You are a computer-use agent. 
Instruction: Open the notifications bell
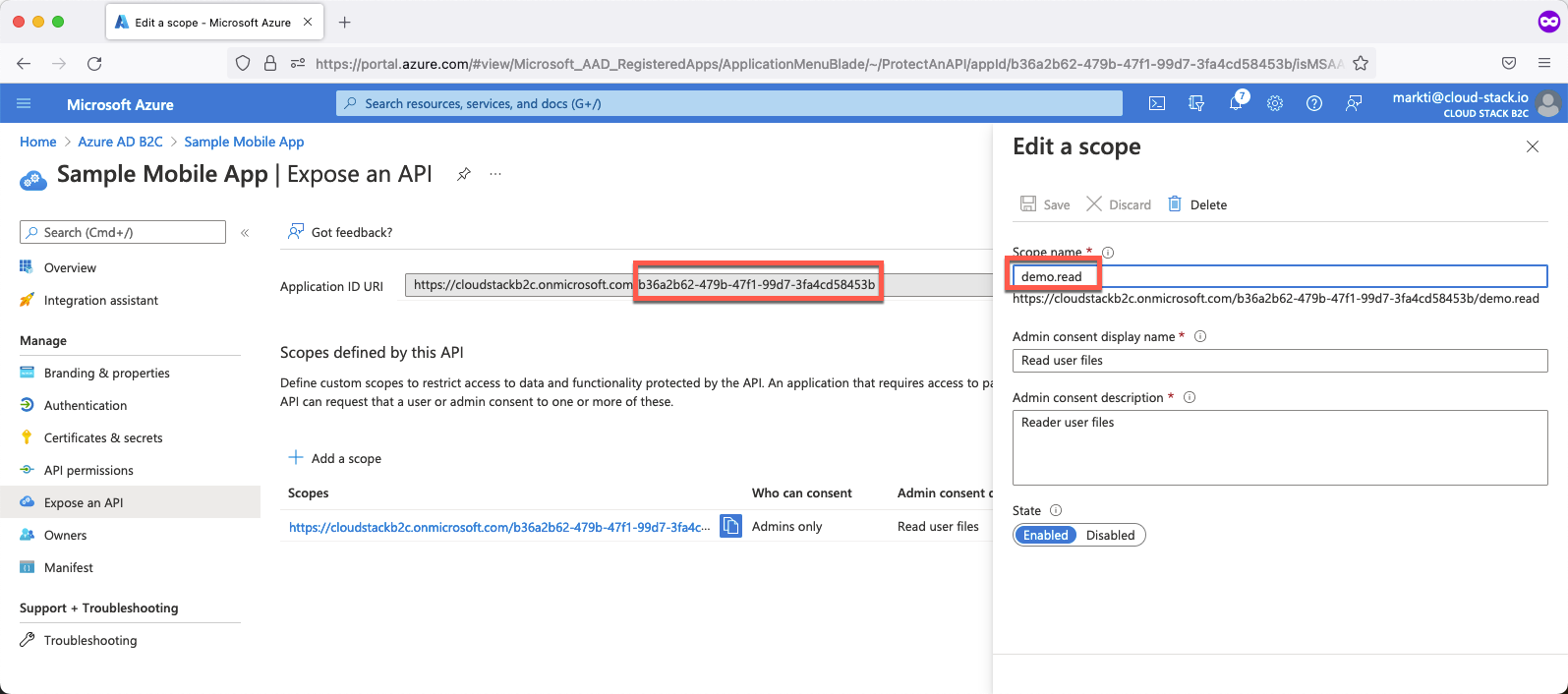[x=1236, y=103]
